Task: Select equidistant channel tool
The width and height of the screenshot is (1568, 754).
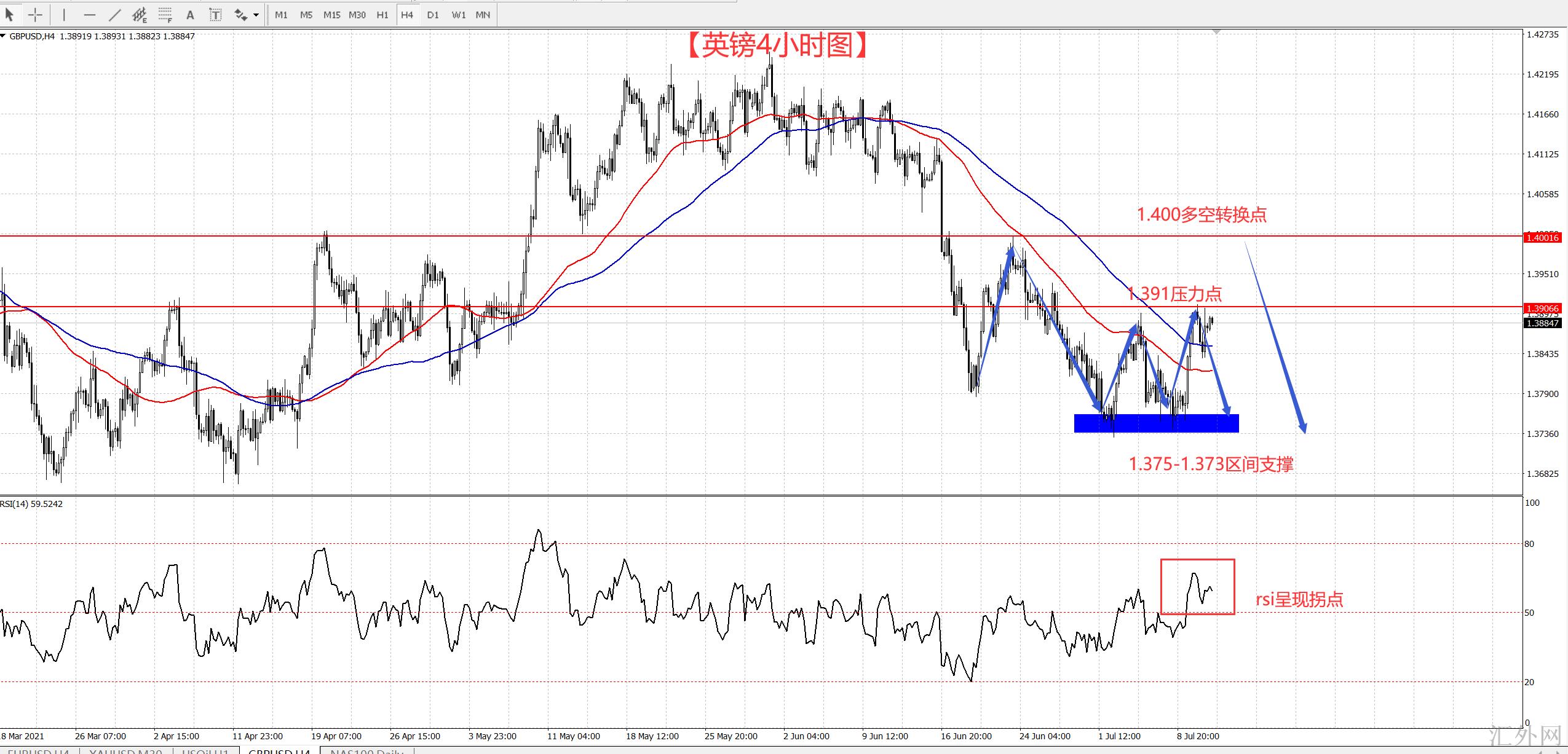Action: [x=140, y=15]
